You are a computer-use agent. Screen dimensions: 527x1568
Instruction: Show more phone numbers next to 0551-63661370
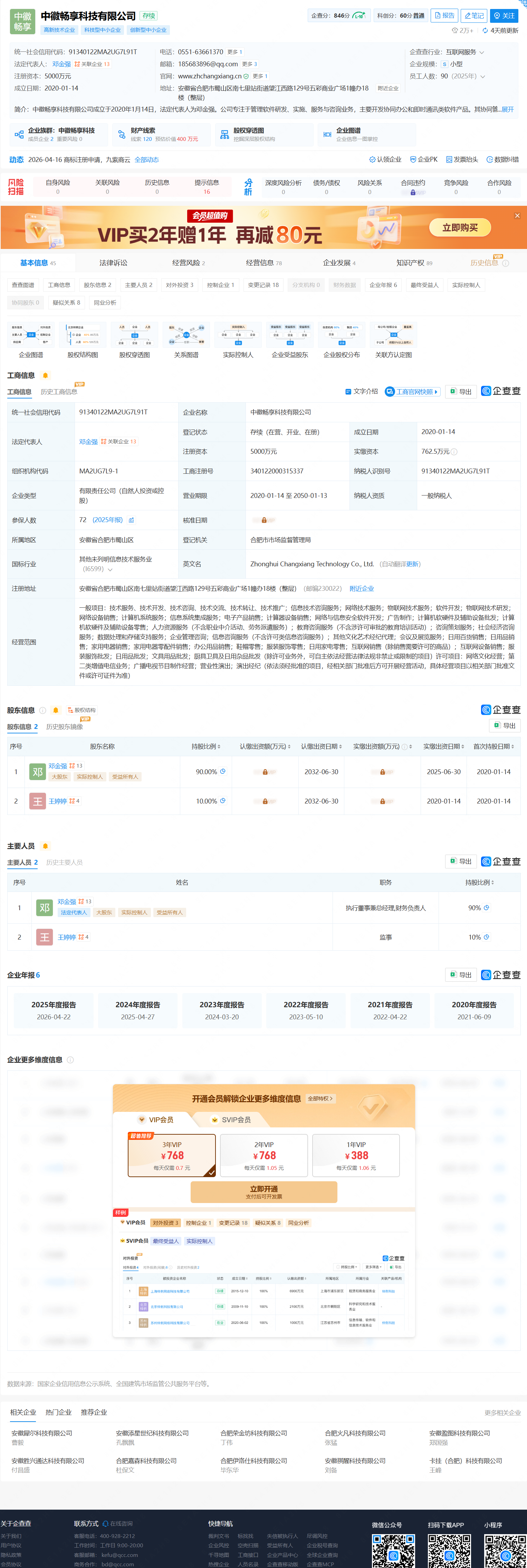235,52
